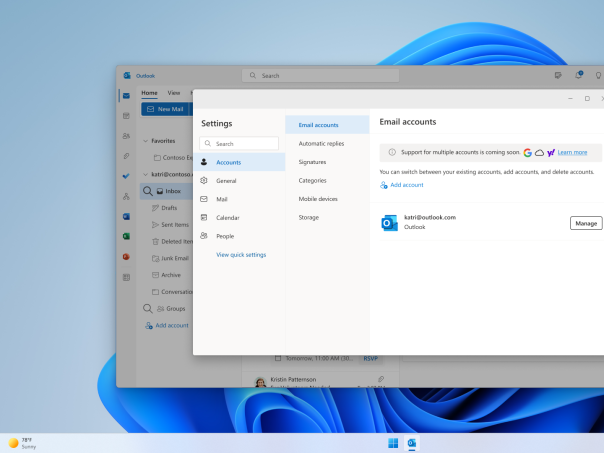
Task: Click the notifications bell icon
Action: coord(579,75)
